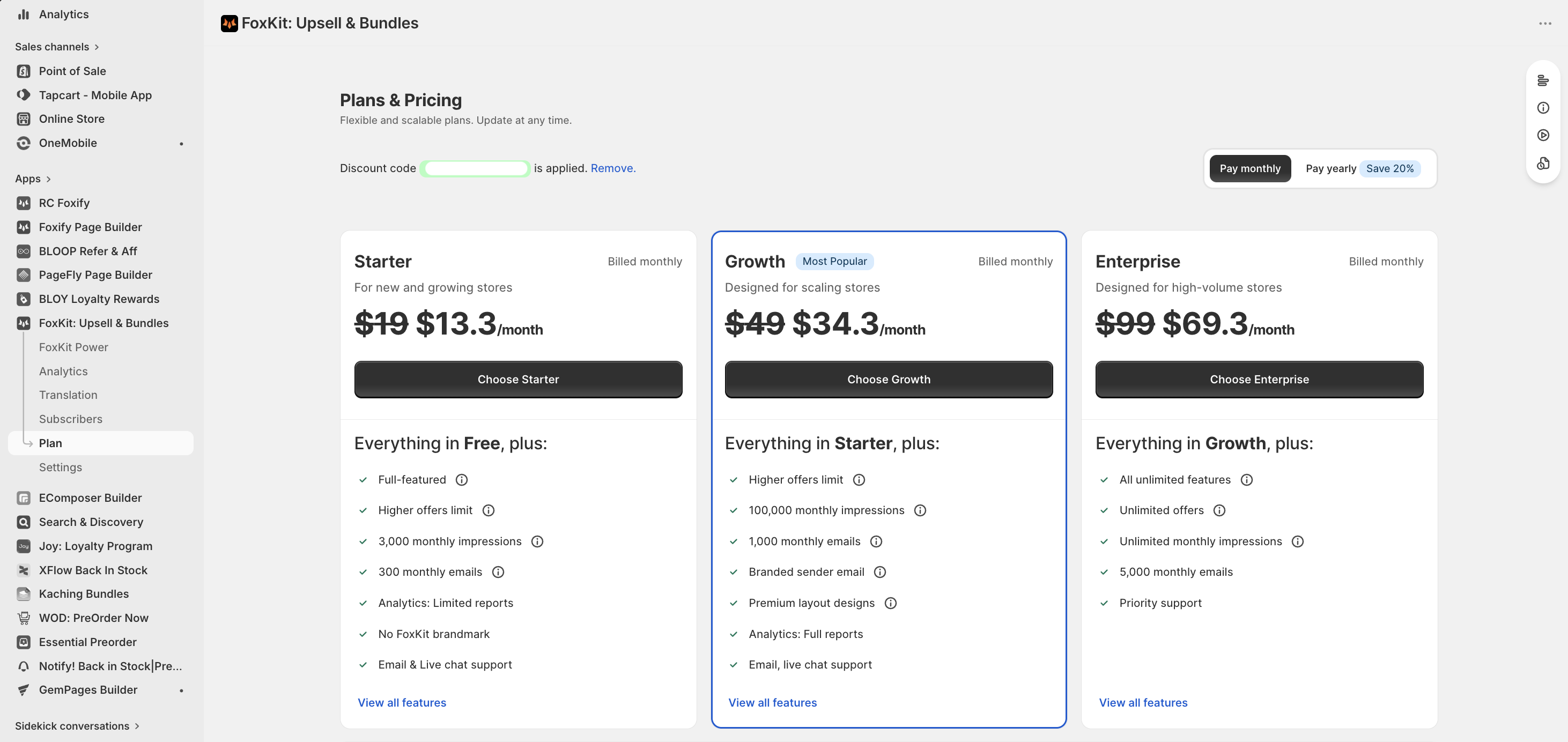Show info for Starter's 300 monthly emails
The width and height of the screenshot is (1568, 742).
498,572
